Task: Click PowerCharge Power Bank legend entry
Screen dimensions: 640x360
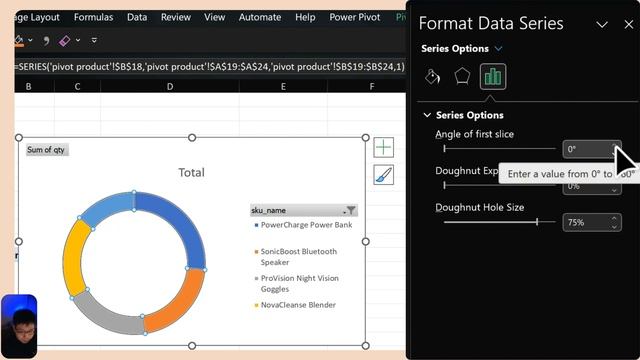Action: coord(303,225)
